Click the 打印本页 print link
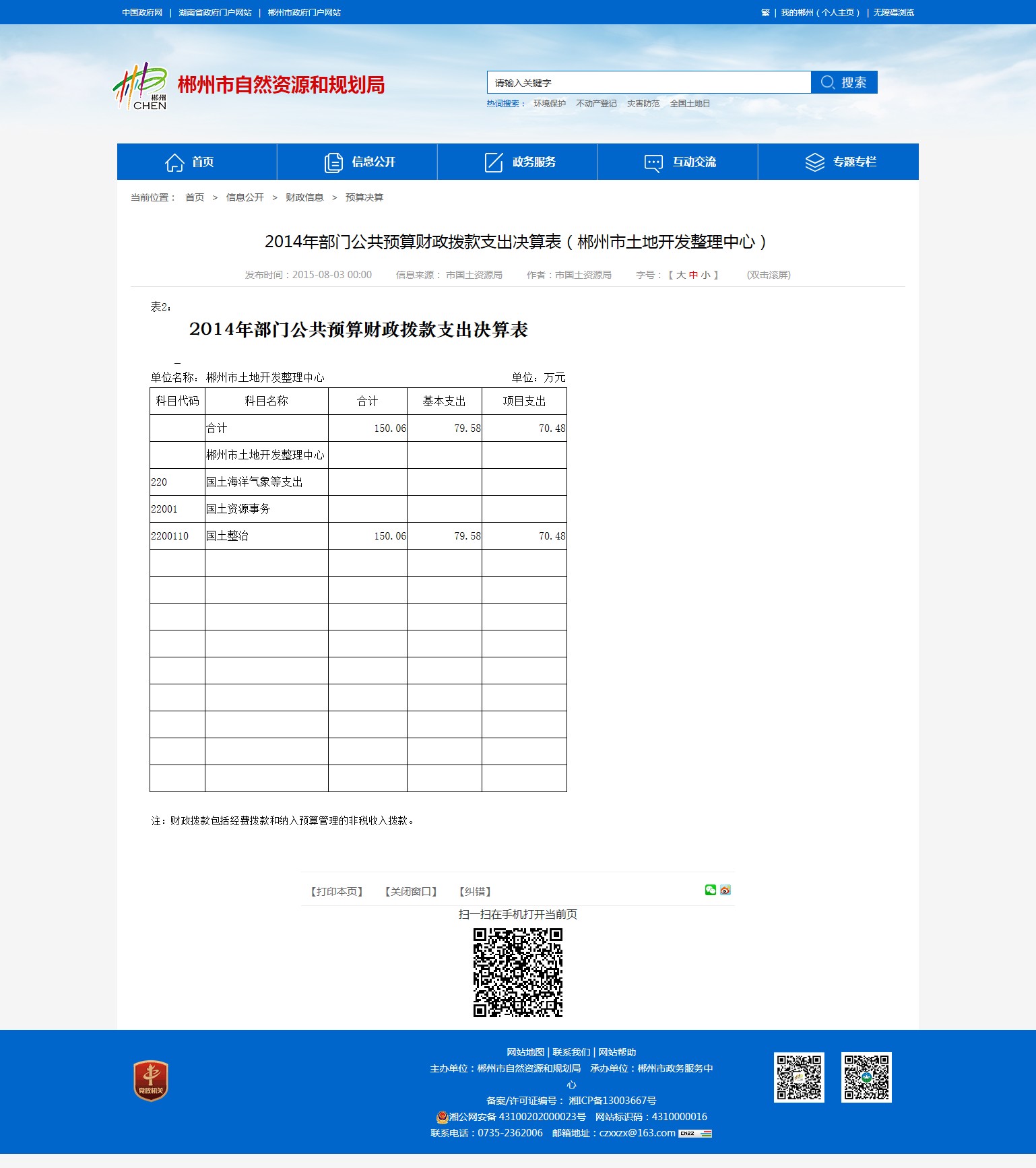The width and height of the screenshot is (1036, 1168). click(337, 892)
